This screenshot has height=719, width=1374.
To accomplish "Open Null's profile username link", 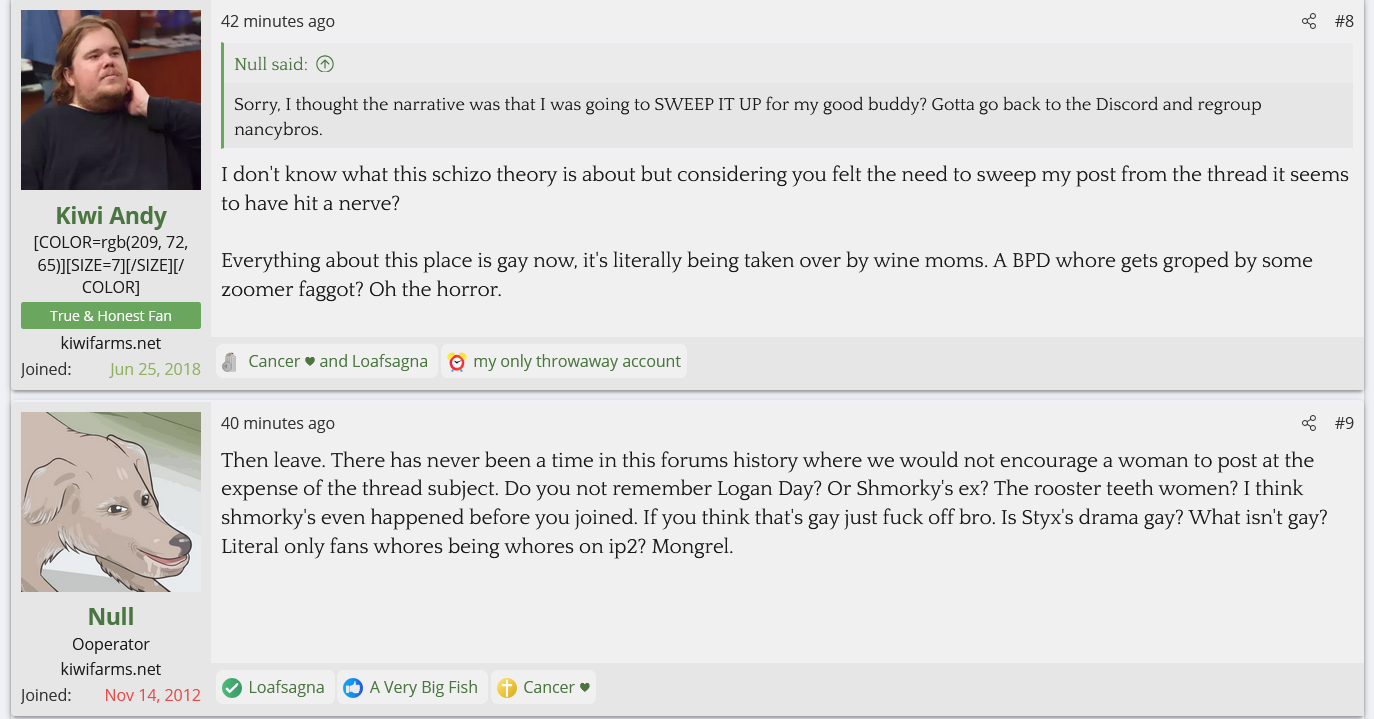I will point(111,616).
